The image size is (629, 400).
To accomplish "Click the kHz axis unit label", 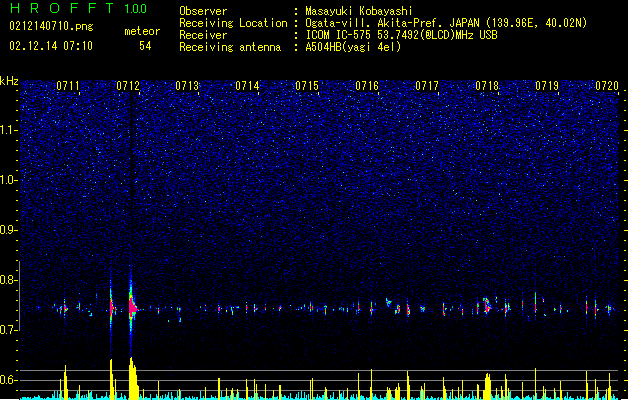I will [9, 81].
